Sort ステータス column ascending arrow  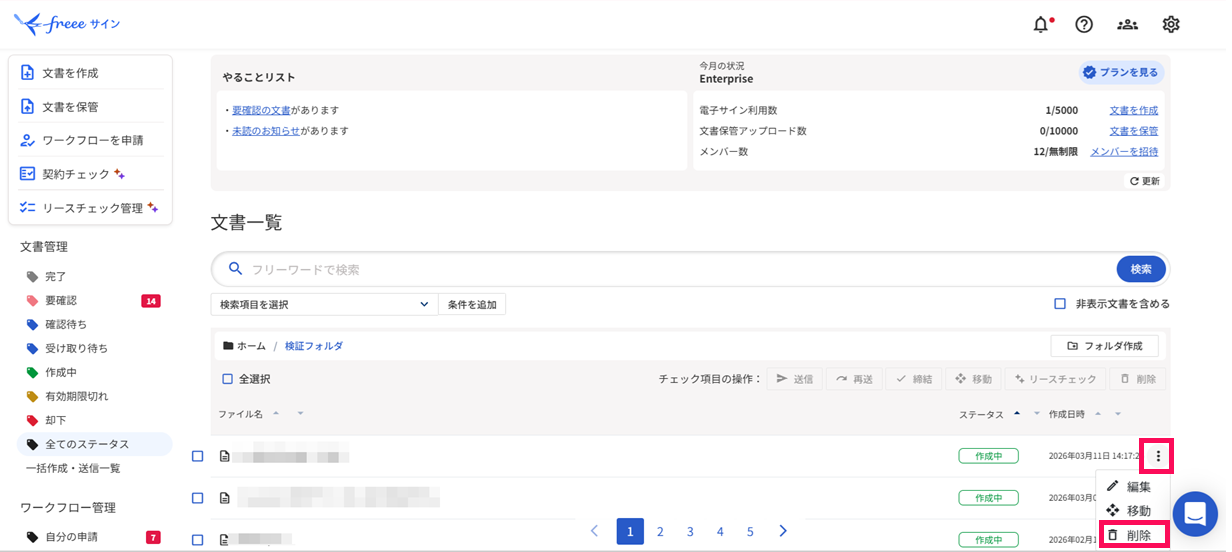click(1017, 412)
